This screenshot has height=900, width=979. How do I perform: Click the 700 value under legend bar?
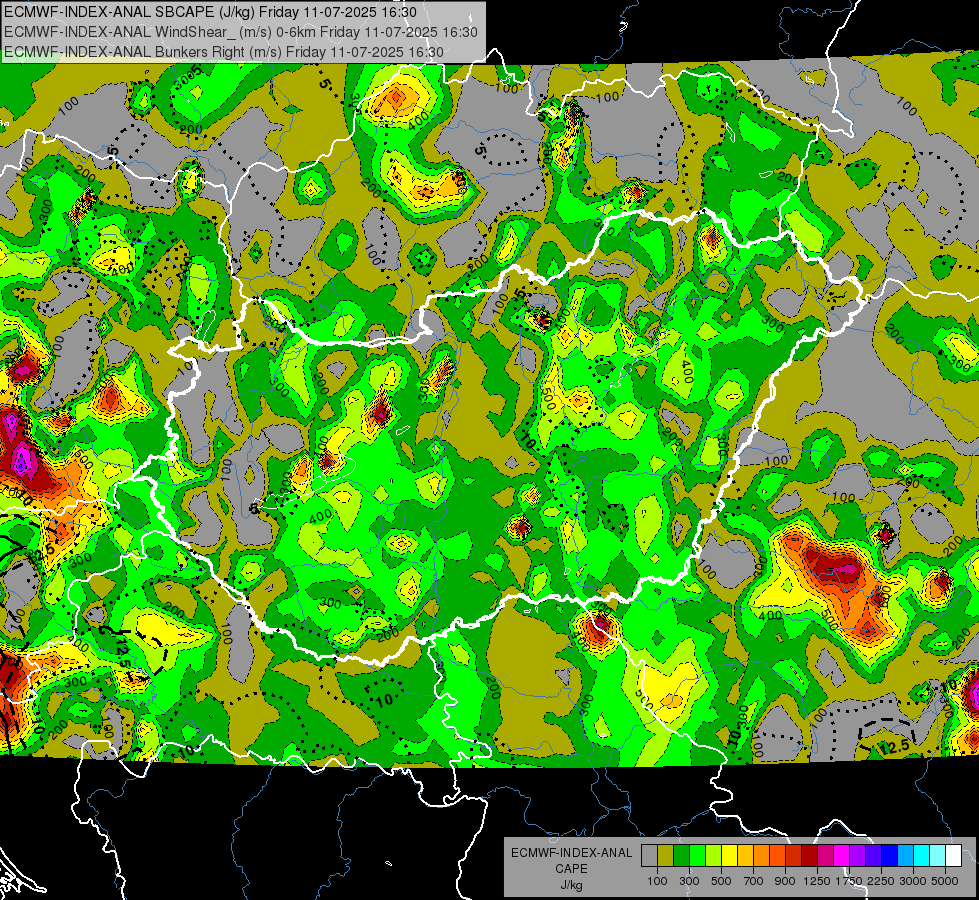[754, 881]
